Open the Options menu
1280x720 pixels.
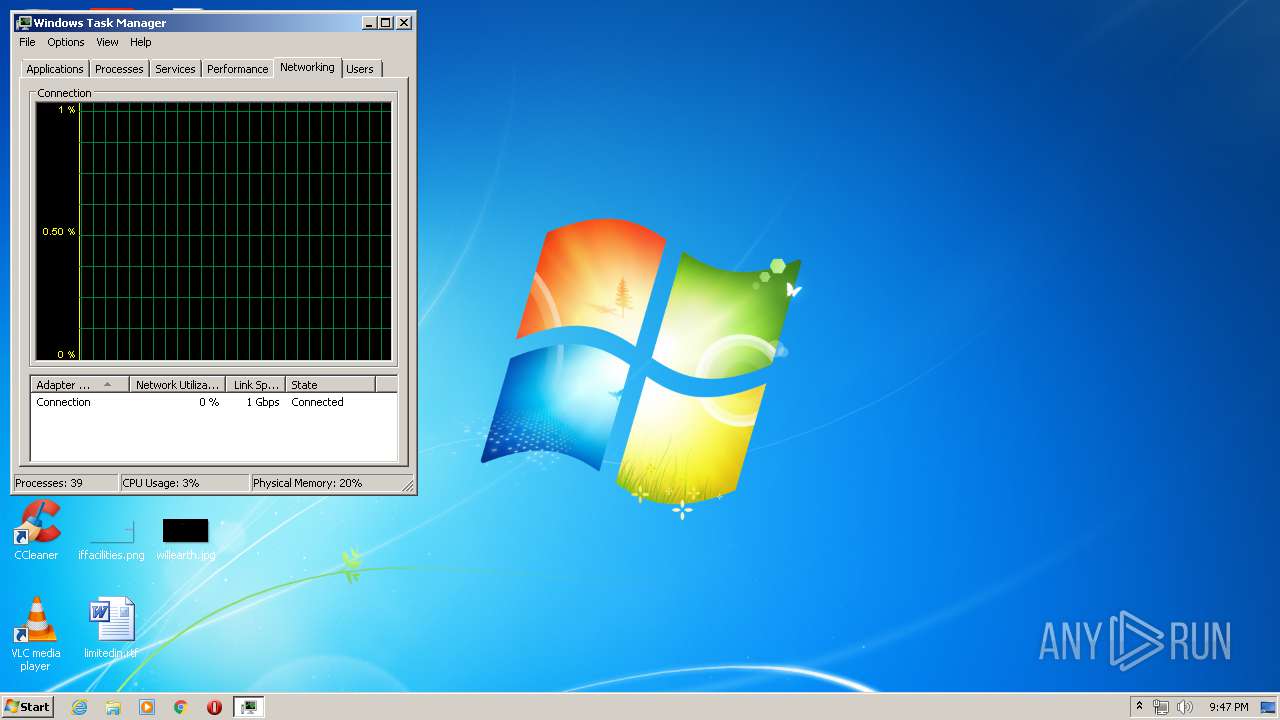[x=66, y=42]
